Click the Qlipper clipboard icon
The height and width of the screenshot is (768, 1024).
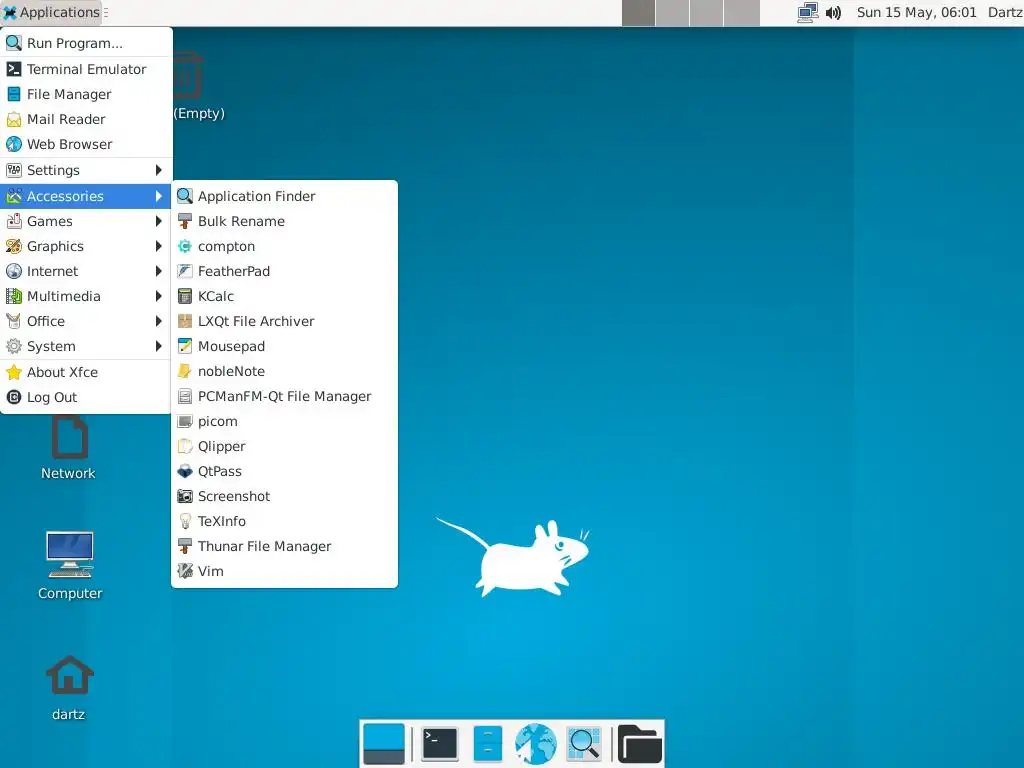185,446
